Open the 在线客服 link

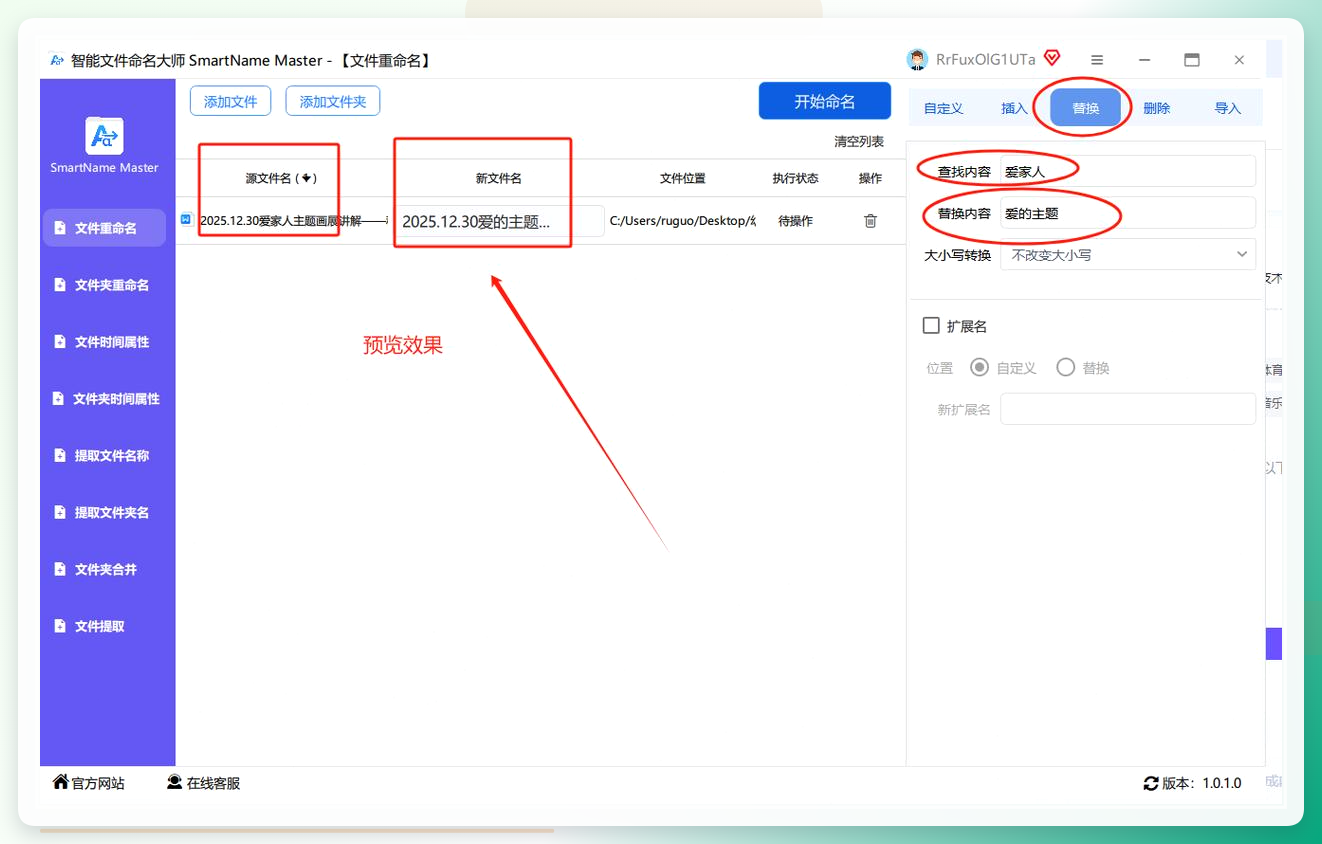204,783
